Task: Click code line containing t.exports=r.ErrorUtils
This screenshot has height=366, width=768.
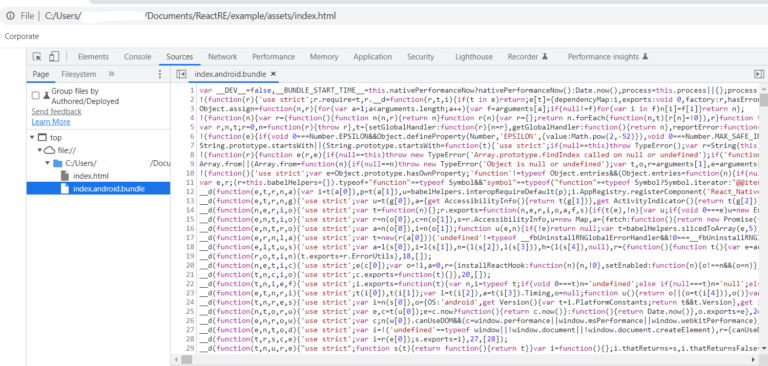Action: point(315,256)
